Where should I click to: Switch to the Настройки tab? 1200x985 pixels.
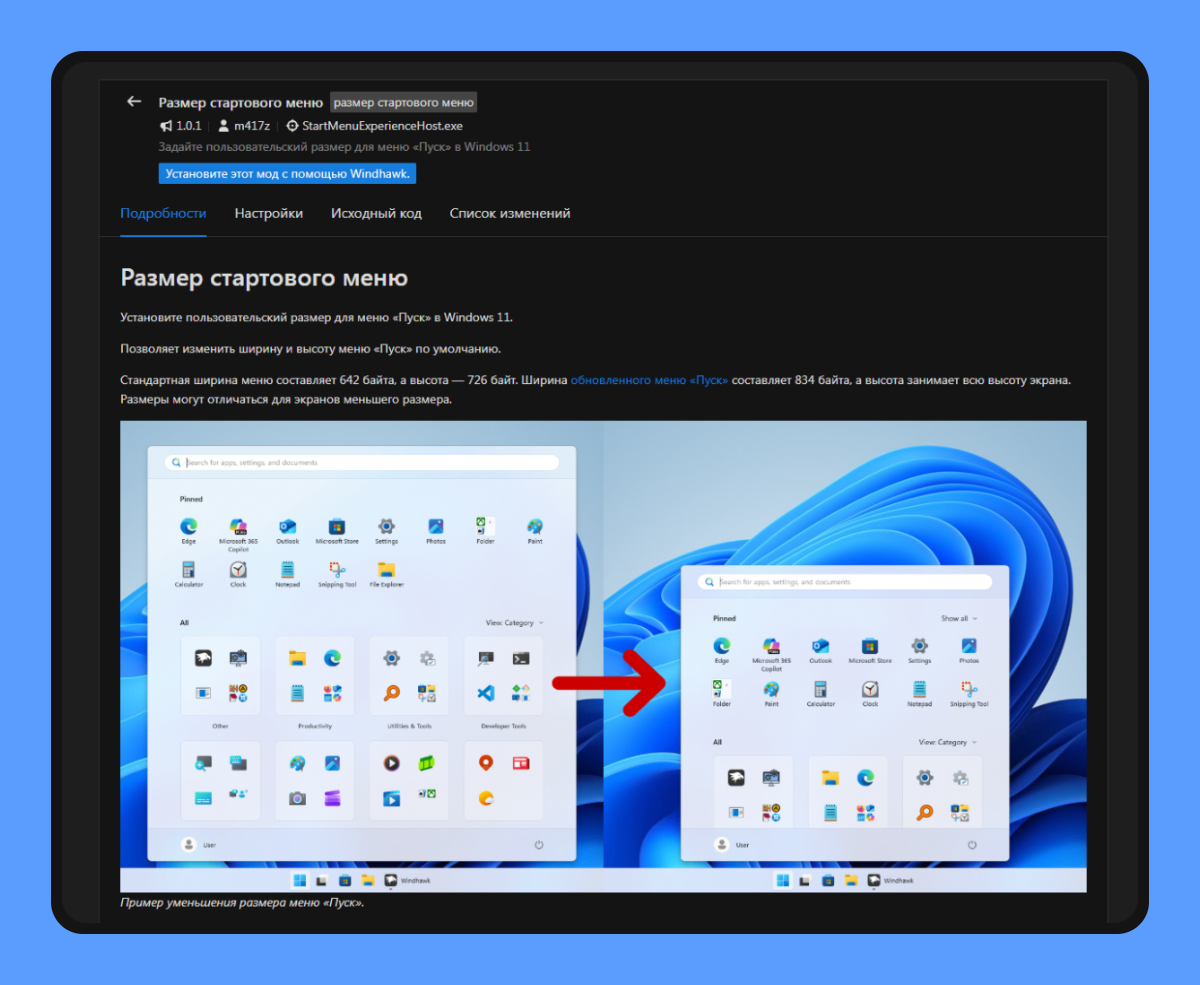[269, 213]
